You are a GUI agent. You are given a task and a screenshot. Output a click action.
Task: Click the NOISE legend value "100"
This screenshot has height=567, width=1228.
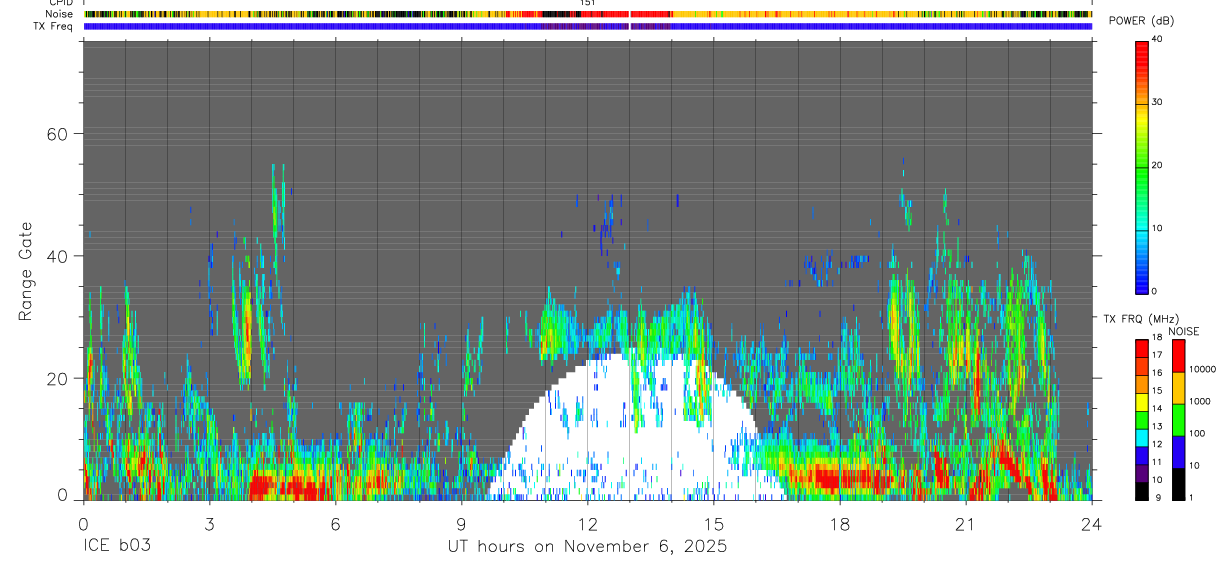tap(1195, 433)
